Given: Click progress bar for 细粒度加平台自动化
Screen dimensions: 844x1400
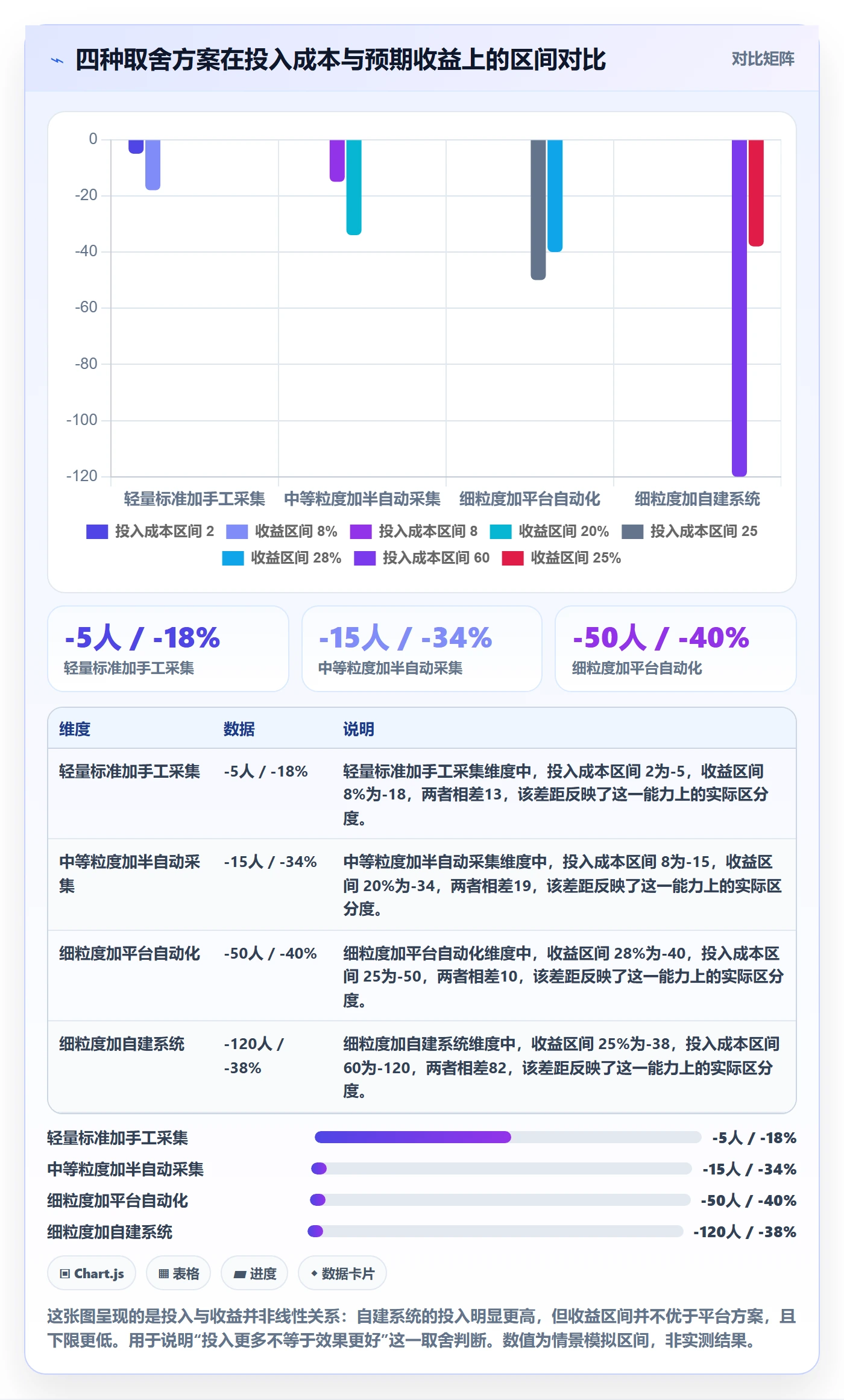Looking at the screenshot, I should click(x=500, y=1200).
